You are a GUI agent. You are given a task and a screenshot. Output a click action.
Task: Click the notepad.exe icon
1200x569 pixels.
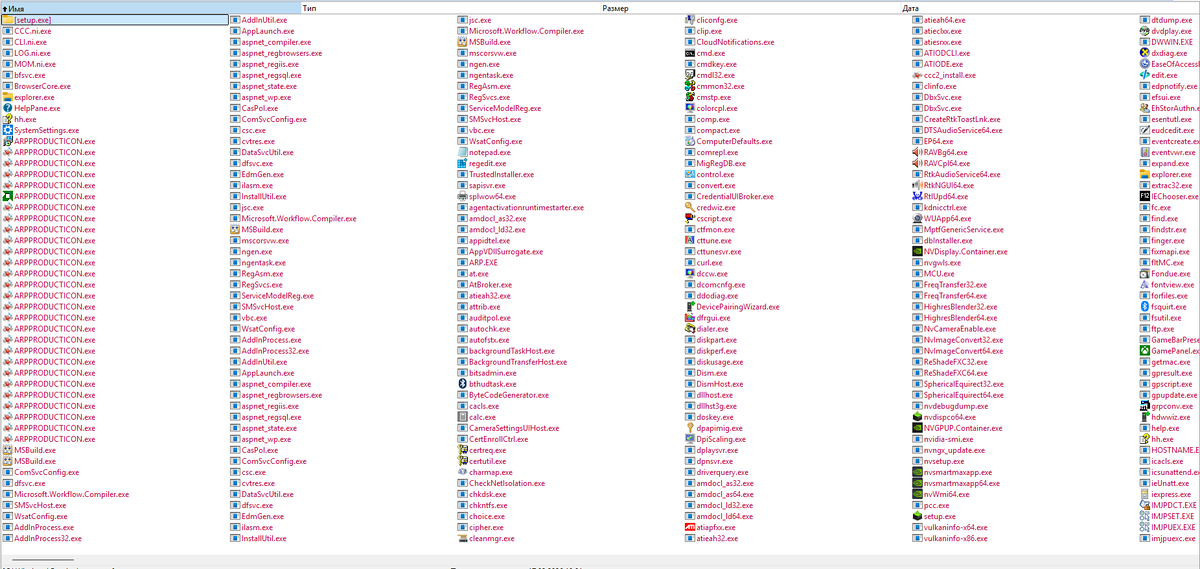[x=462, y=152]
